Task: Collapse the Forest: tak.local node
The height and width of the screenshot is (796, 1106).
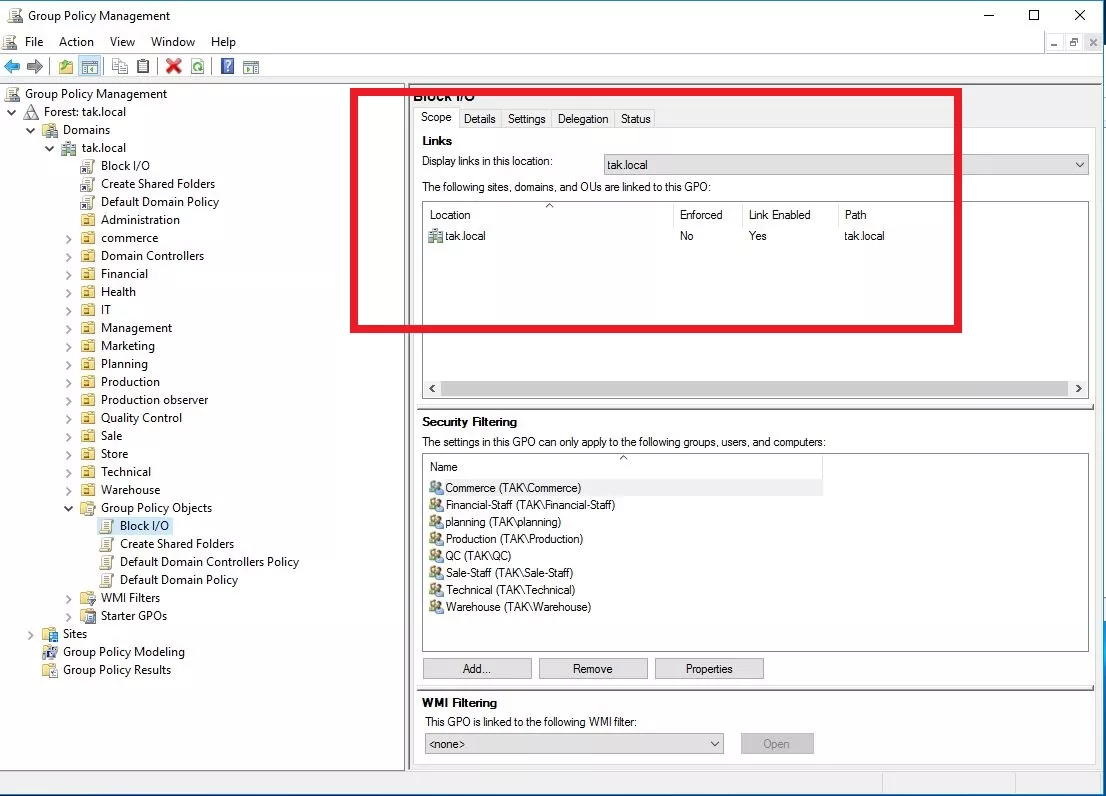Action: pyautogui.click(x=11, y=112)
